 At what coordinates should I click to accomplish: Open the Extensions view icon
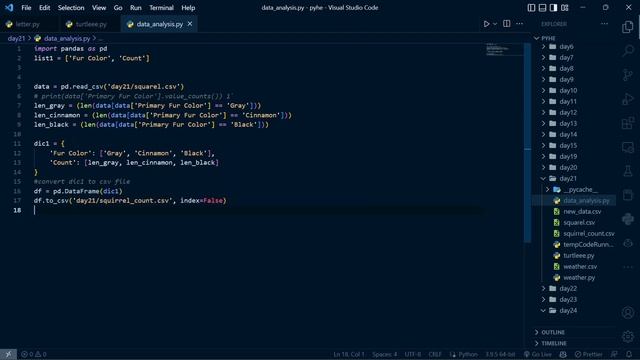click(628, 123)
